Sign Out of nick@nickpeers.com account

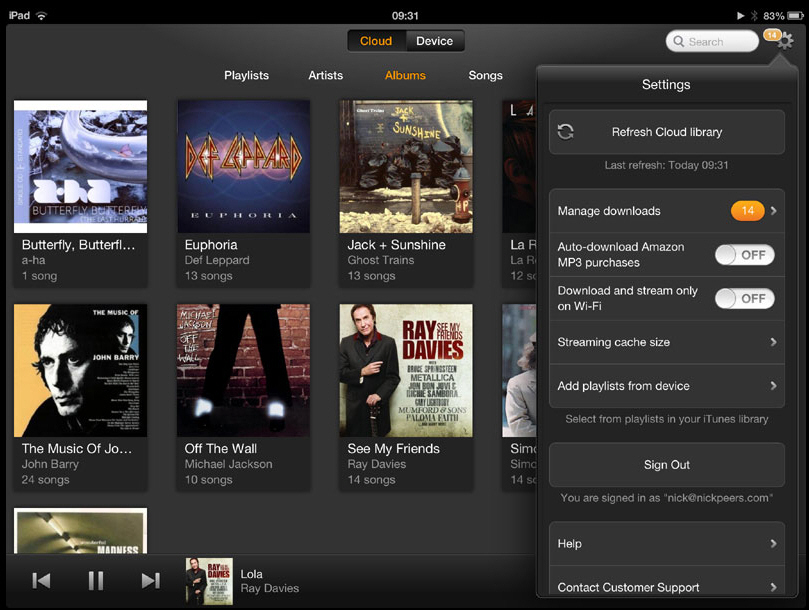(x=666, y=464)
